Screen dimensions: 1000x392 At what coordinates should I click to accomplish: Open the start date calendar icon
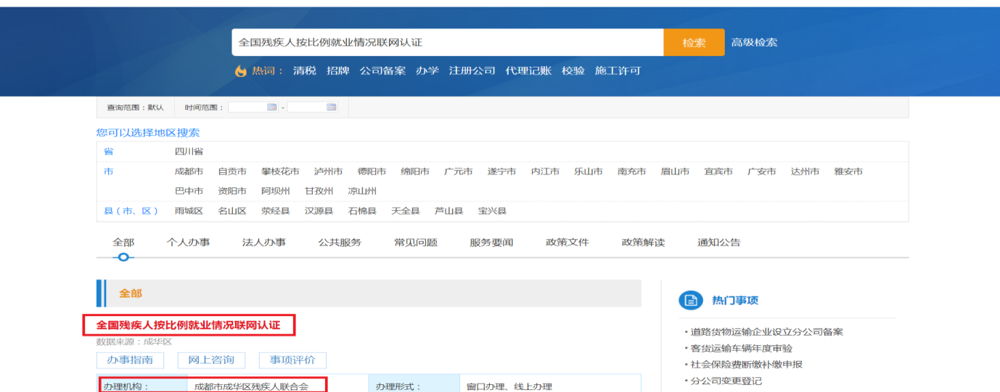point(272,107)
